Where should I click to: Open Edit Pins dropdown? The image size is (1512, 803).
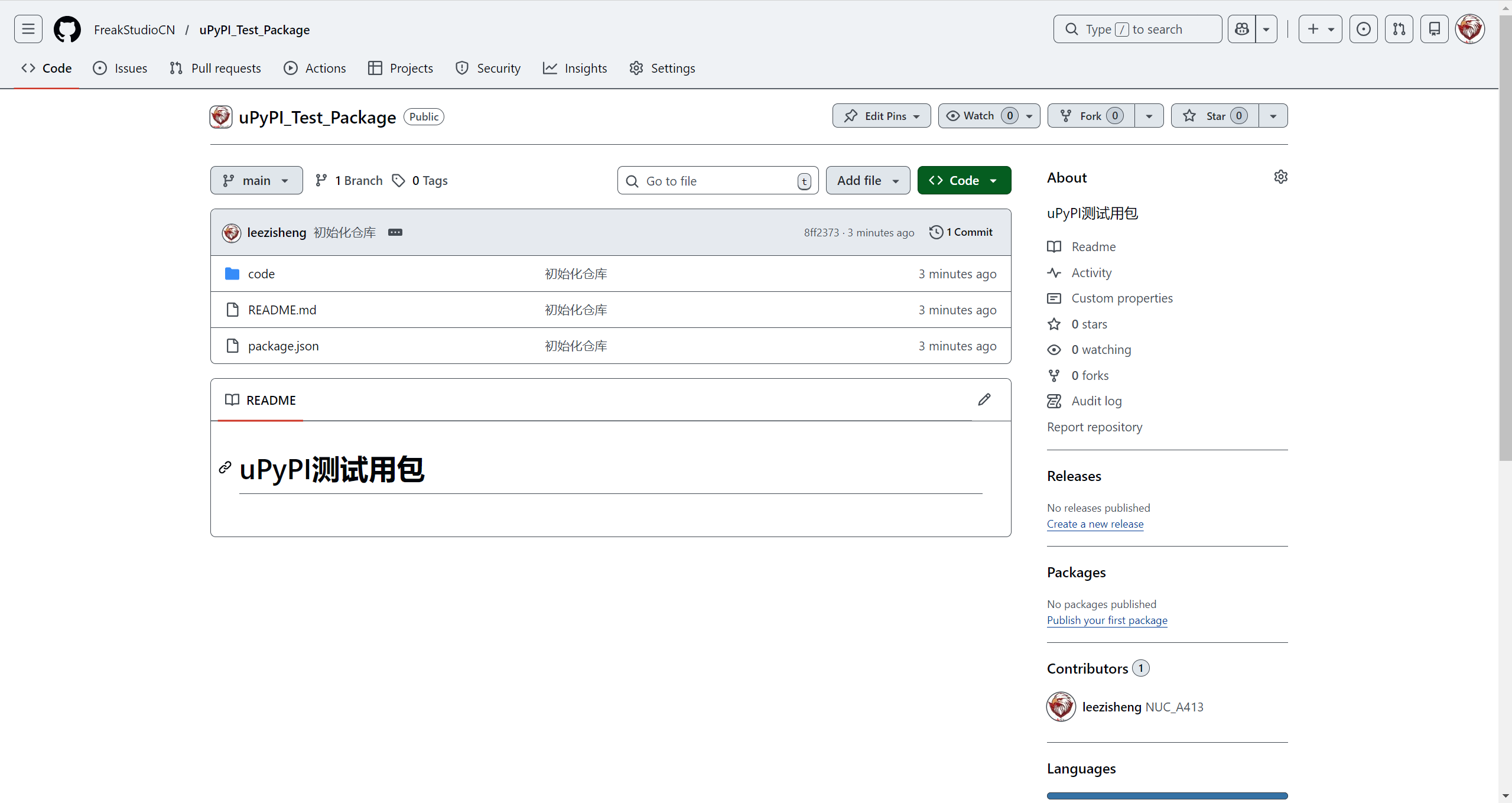pos(882,116)
